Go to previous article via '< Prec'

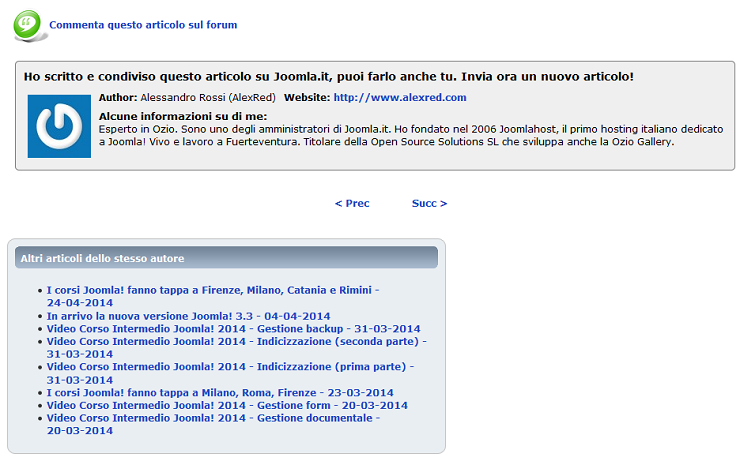pos(352,203)
